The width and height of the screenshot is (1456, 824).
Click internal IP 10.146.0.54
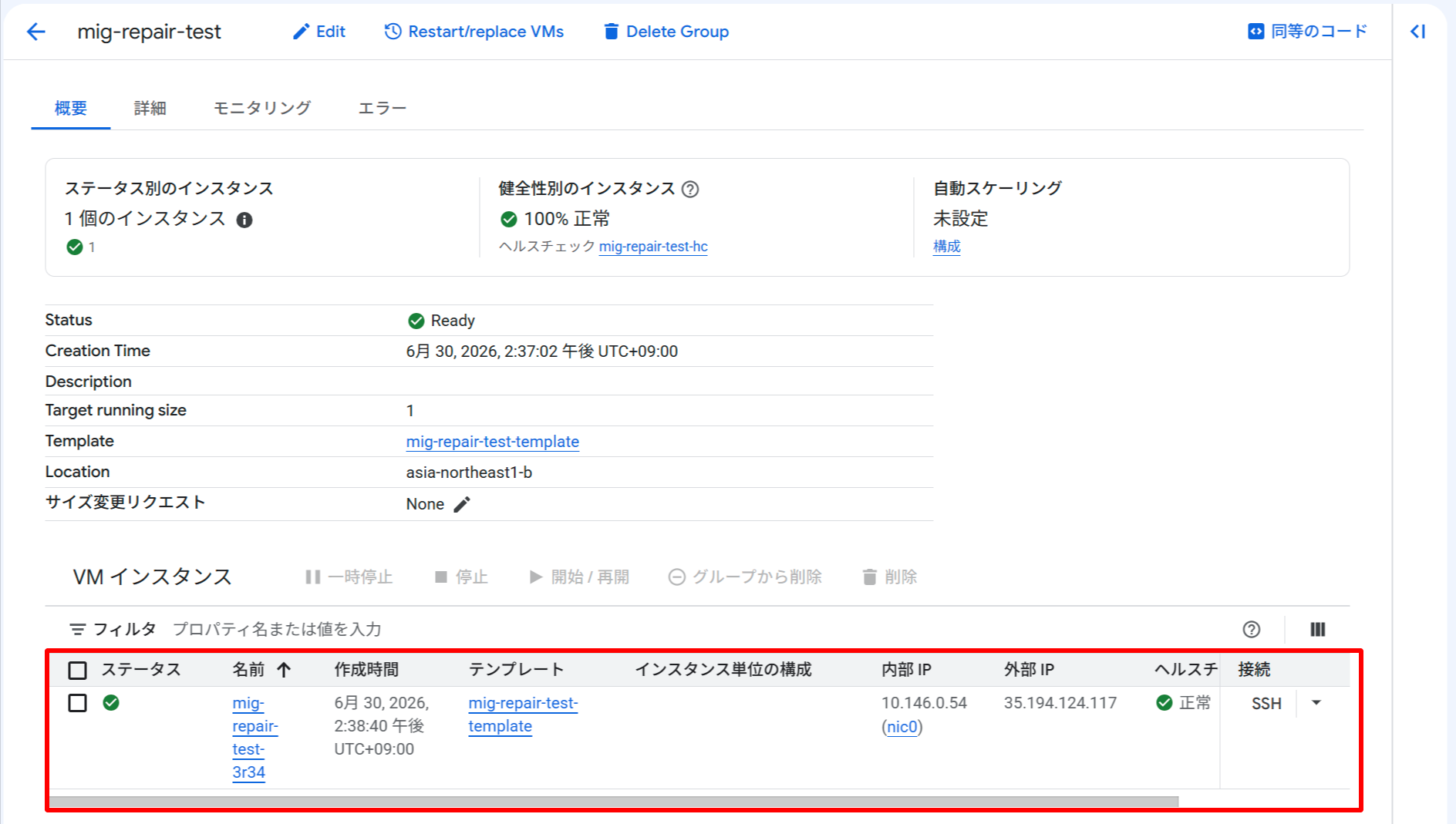coord(924,703)
